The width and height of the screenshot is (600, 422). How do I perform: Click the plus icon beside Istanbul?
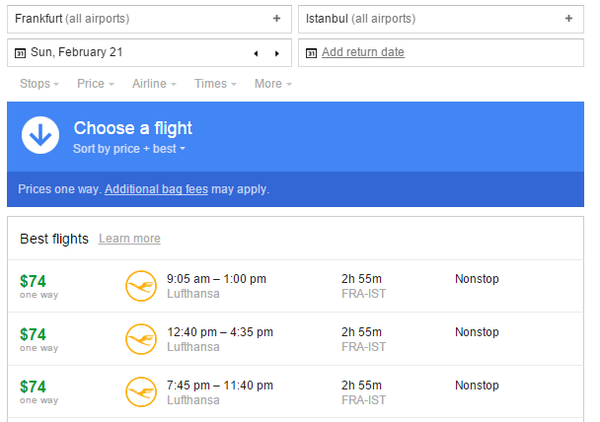coord(568,19)
